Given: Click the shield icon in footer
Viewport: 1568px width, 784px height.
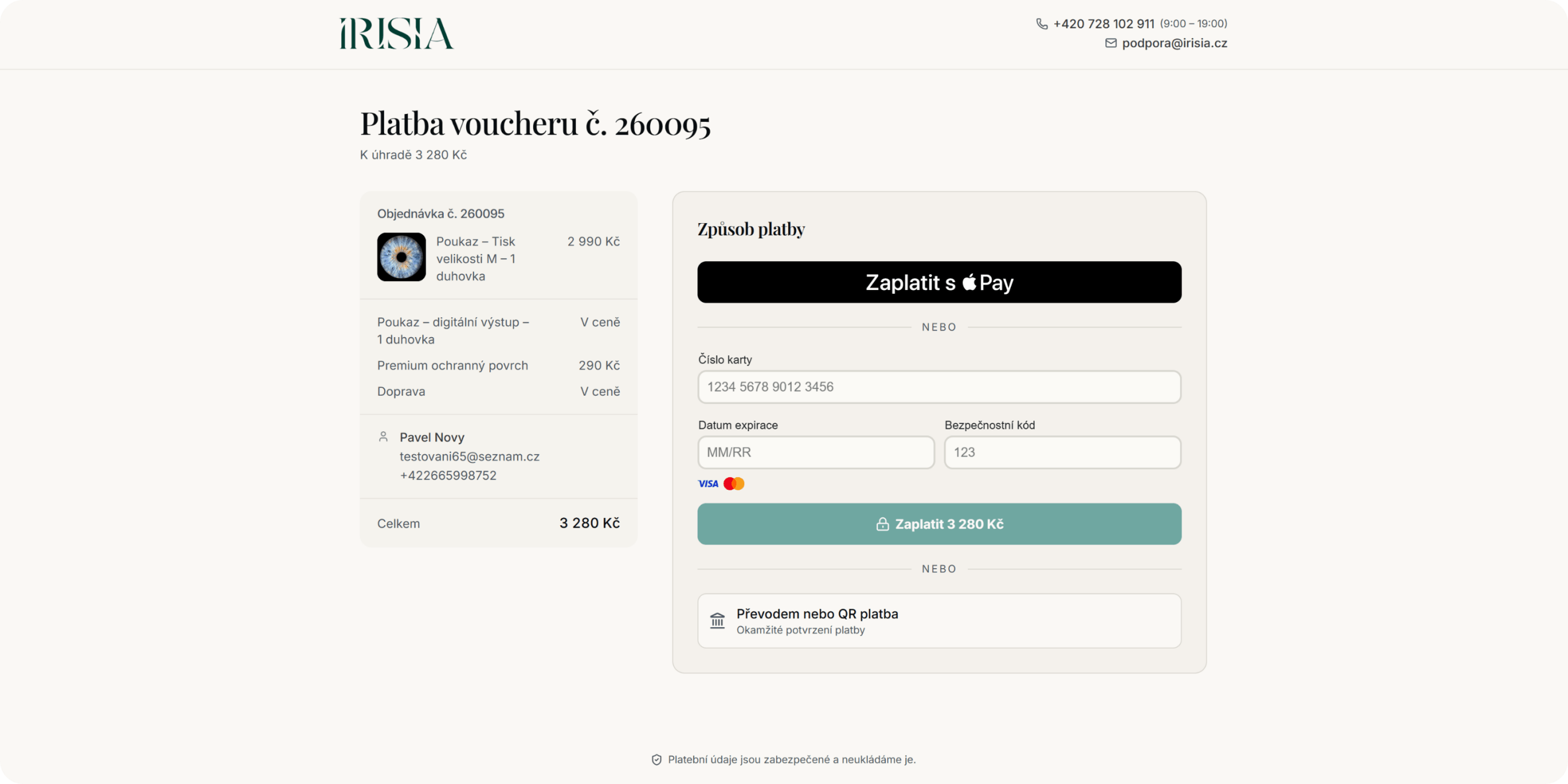Looking at the screenshot, I should 656,760.
